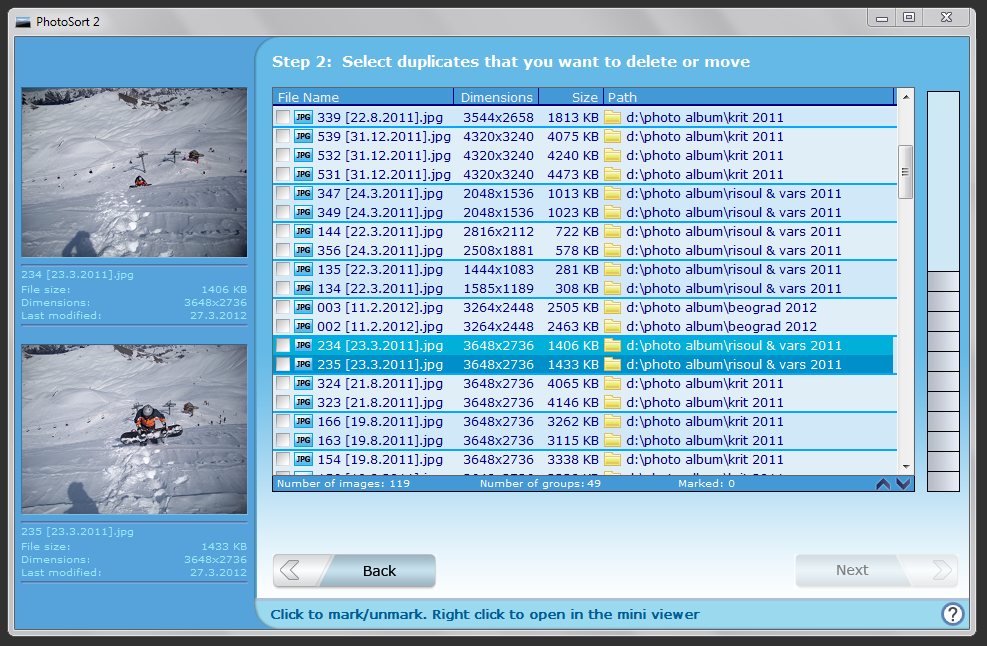This screenshot has height=646, width=987.
Task: Click folder icon in 349 [24.3.2011].jpg row
Action: point(612,212)
